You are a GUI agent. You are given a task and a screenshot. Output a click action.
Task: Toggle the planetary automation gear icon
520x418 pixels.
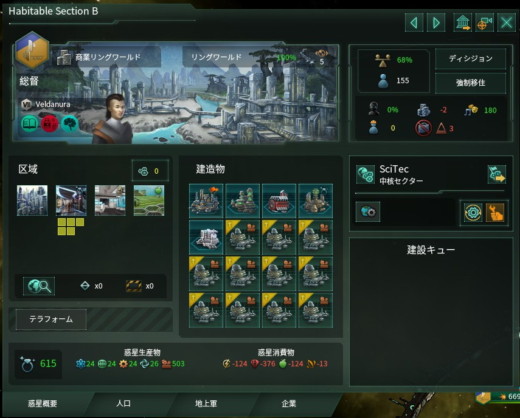click(473, 212)
